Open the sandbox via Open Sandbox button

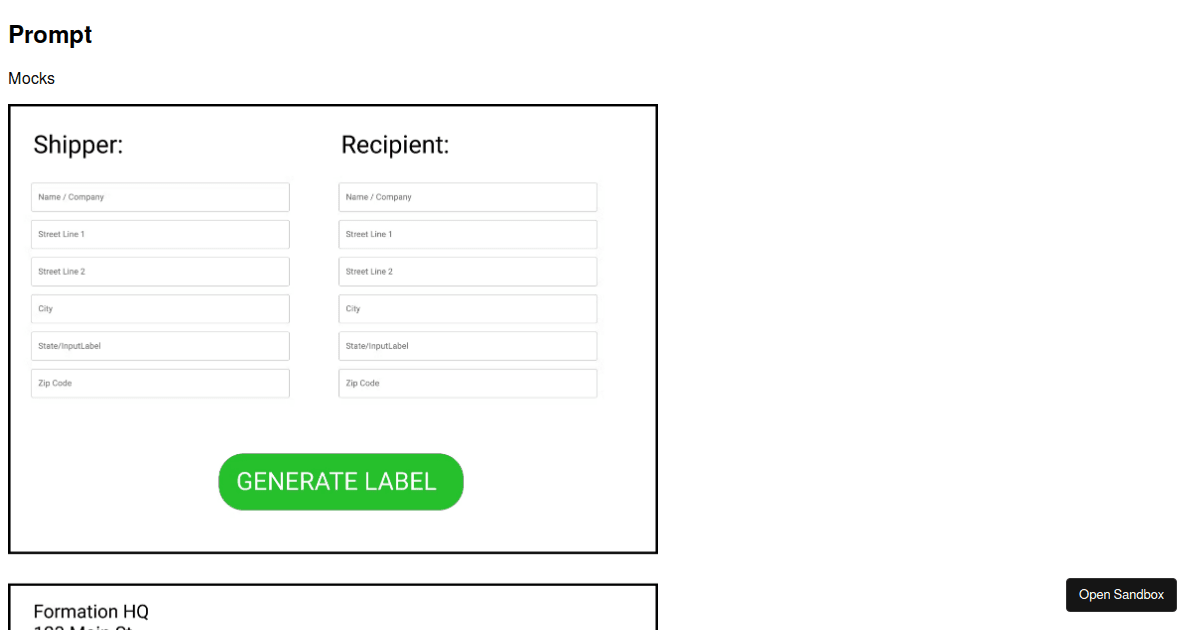pos(1121,594)
